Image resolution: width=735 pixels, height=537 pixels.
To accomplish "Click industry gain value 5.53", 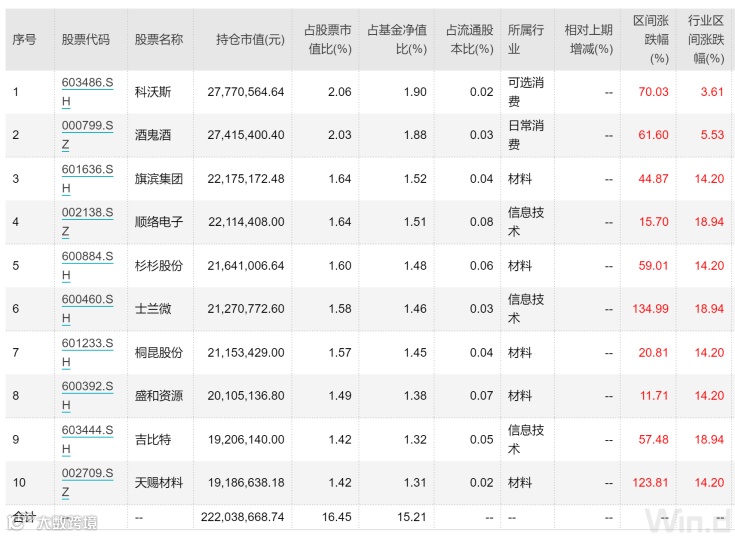I will click(712, 135).
